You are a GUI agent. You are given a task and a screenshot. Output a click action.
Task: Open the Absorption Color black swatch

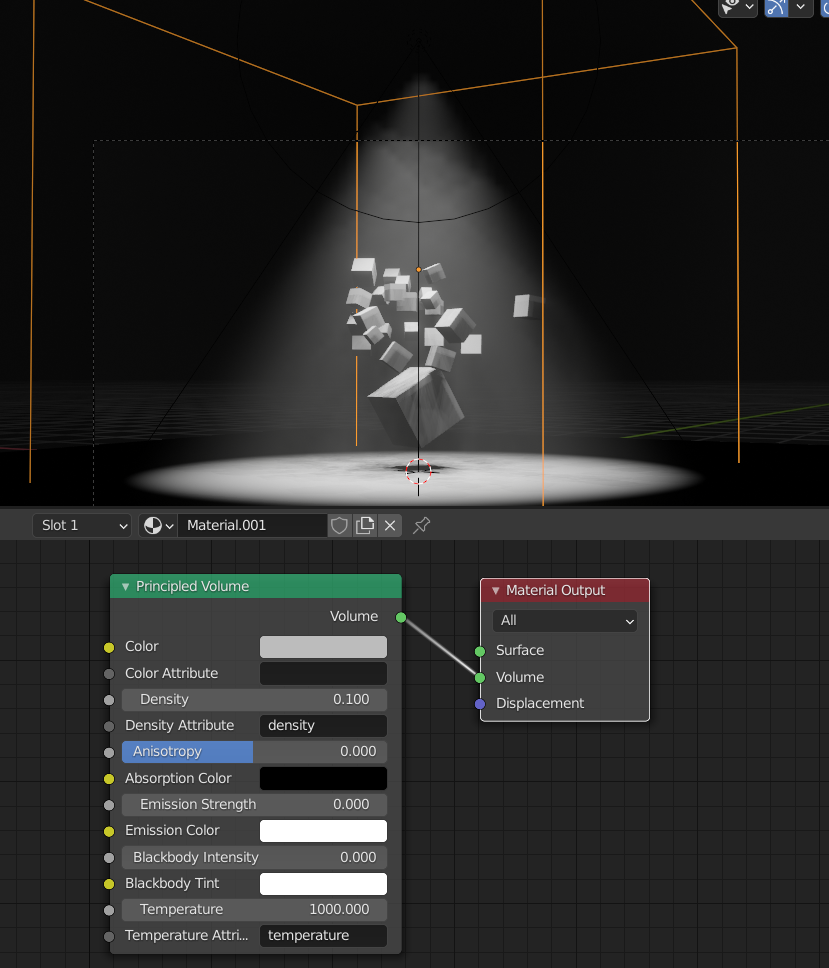[x=323, y=778]
